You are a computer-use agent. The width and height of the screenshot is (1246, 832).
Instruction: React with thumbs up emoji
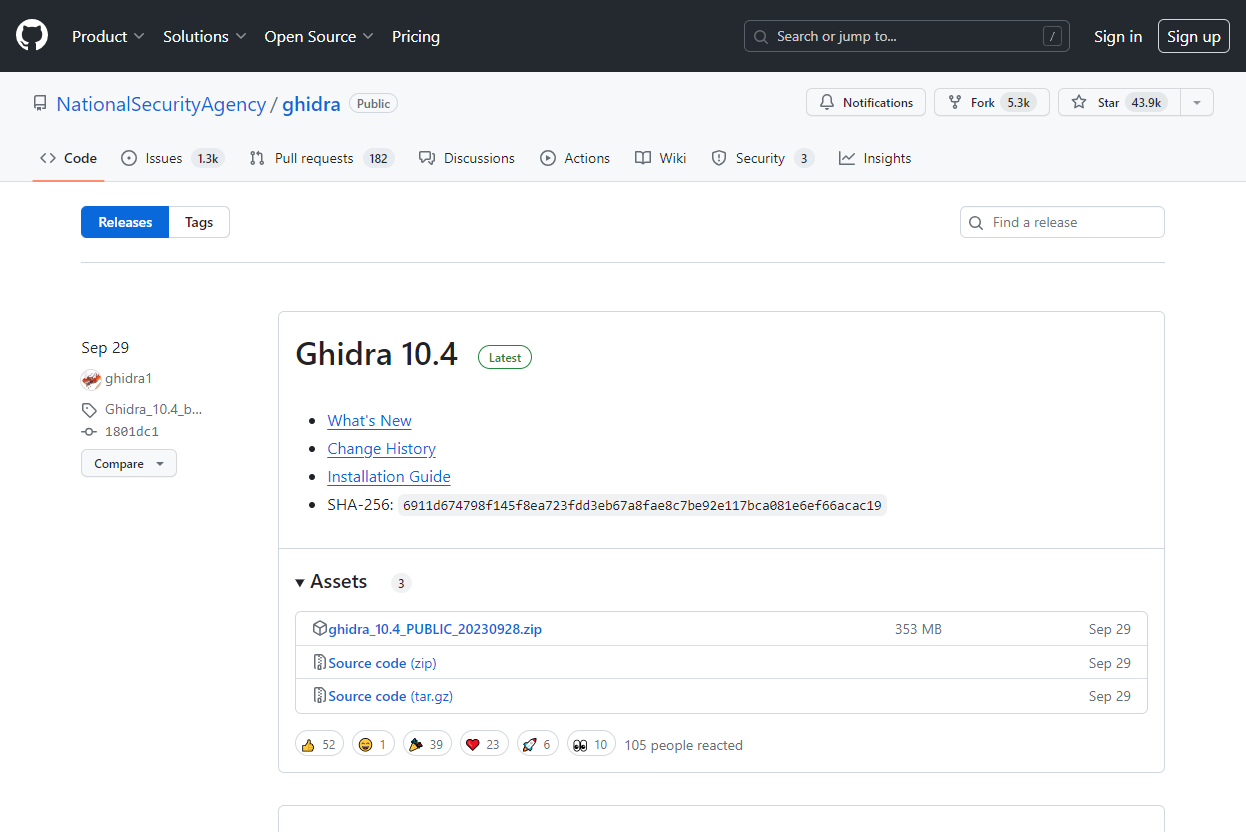[x=319, y=744]
